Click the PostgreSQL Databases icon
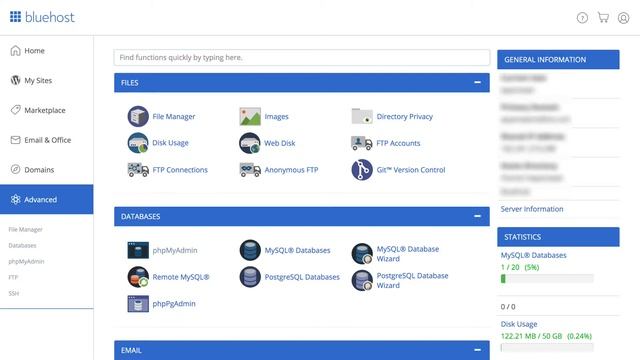Viewport: 640px width, 360px height. pos(250,277)
